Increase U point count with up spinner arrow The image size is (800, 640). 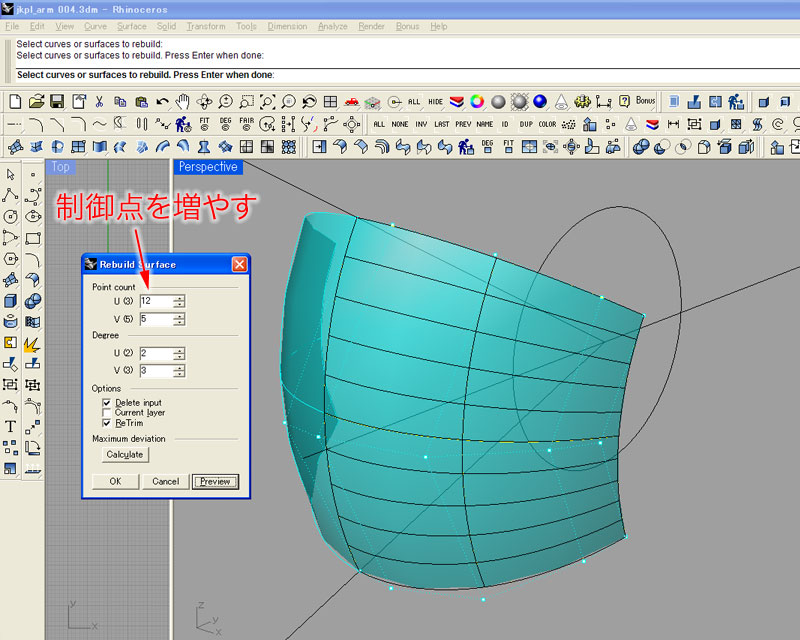tap(179, 298)
